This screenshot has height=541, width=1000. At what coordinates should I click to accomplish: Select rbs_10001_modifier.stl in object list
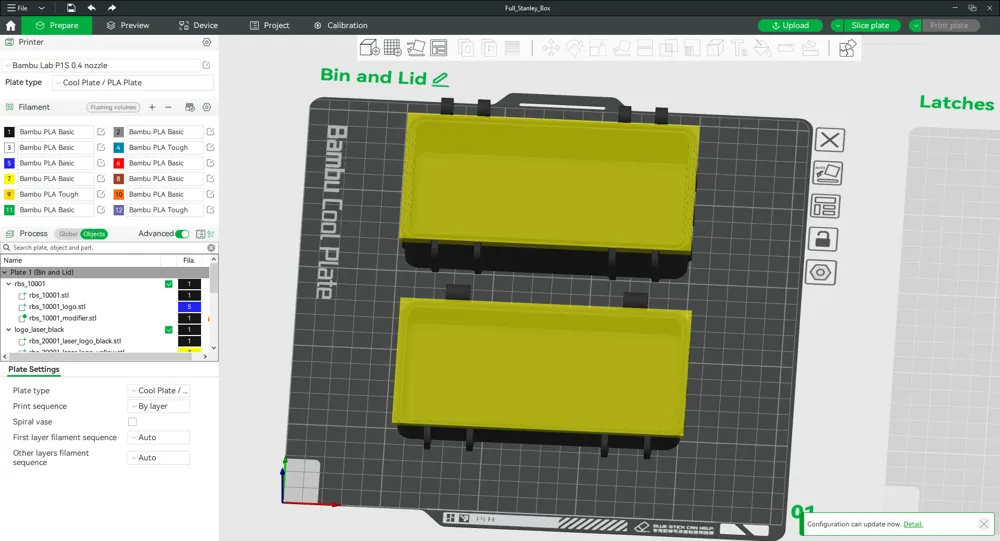62,318
